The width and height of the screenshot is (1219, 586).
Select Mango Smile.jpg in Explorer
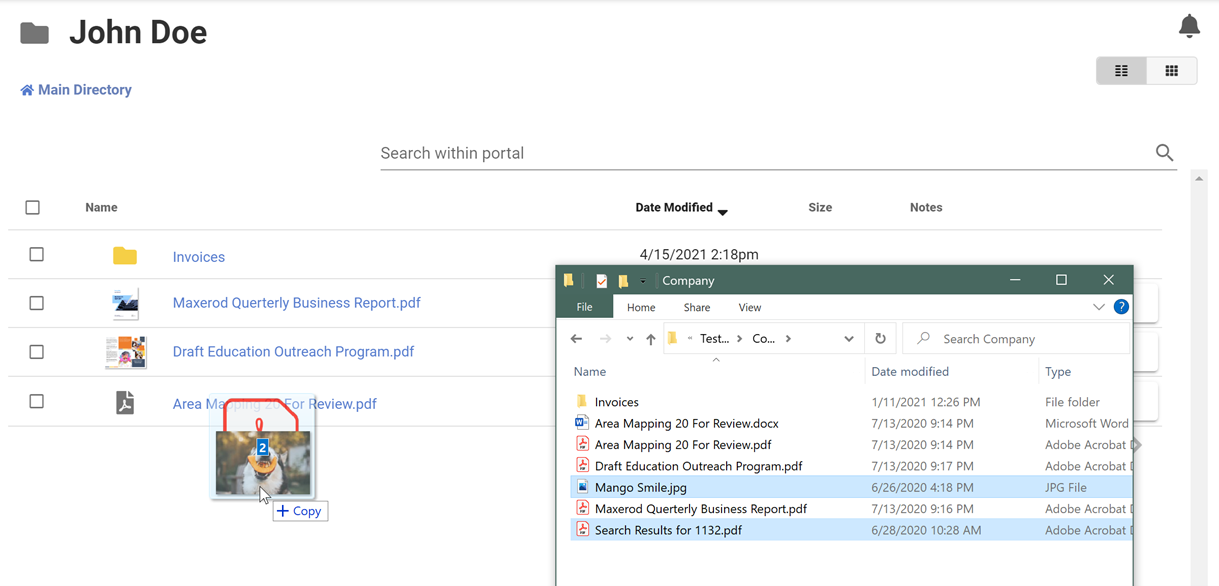tap(641, 488)
